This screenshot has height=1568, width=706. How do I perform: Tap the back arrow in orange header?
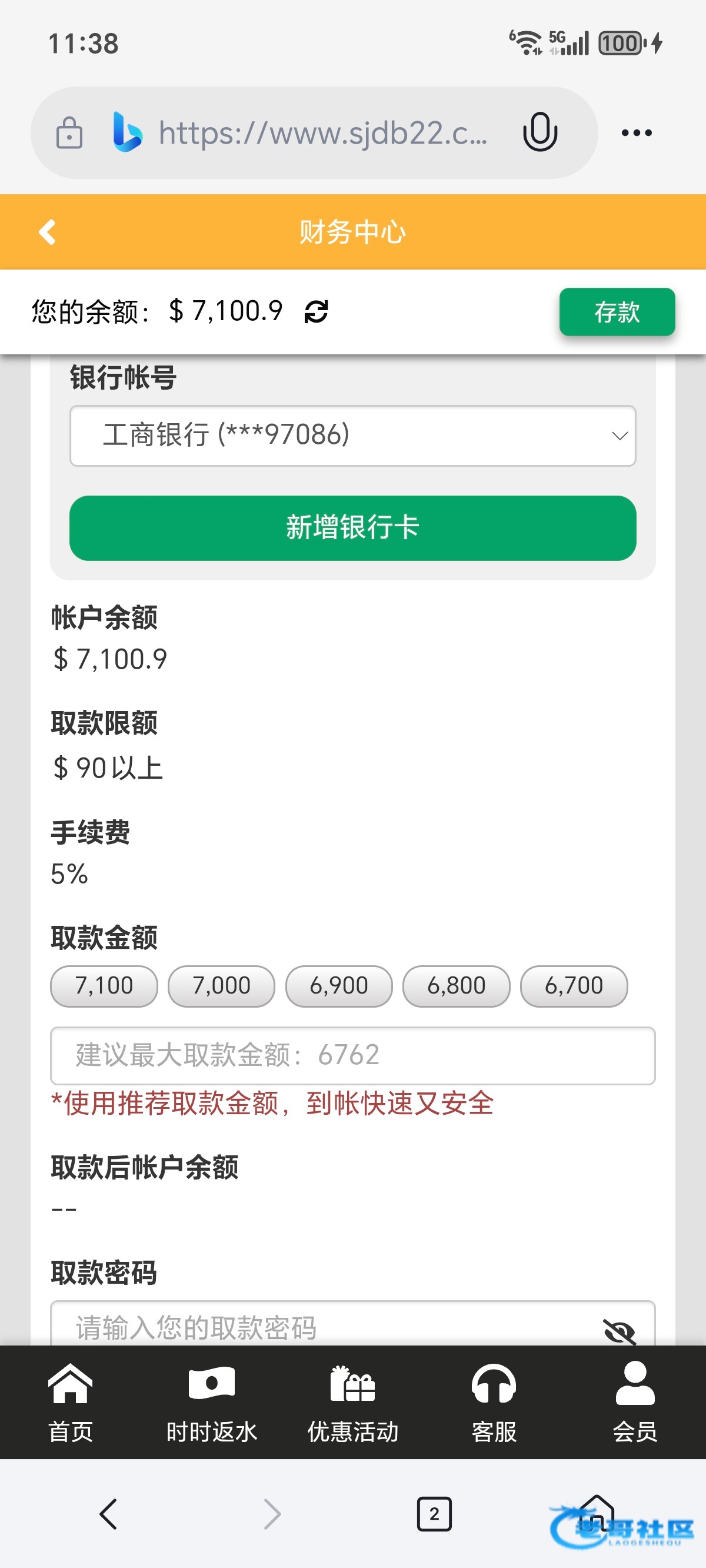coord(48,232)
